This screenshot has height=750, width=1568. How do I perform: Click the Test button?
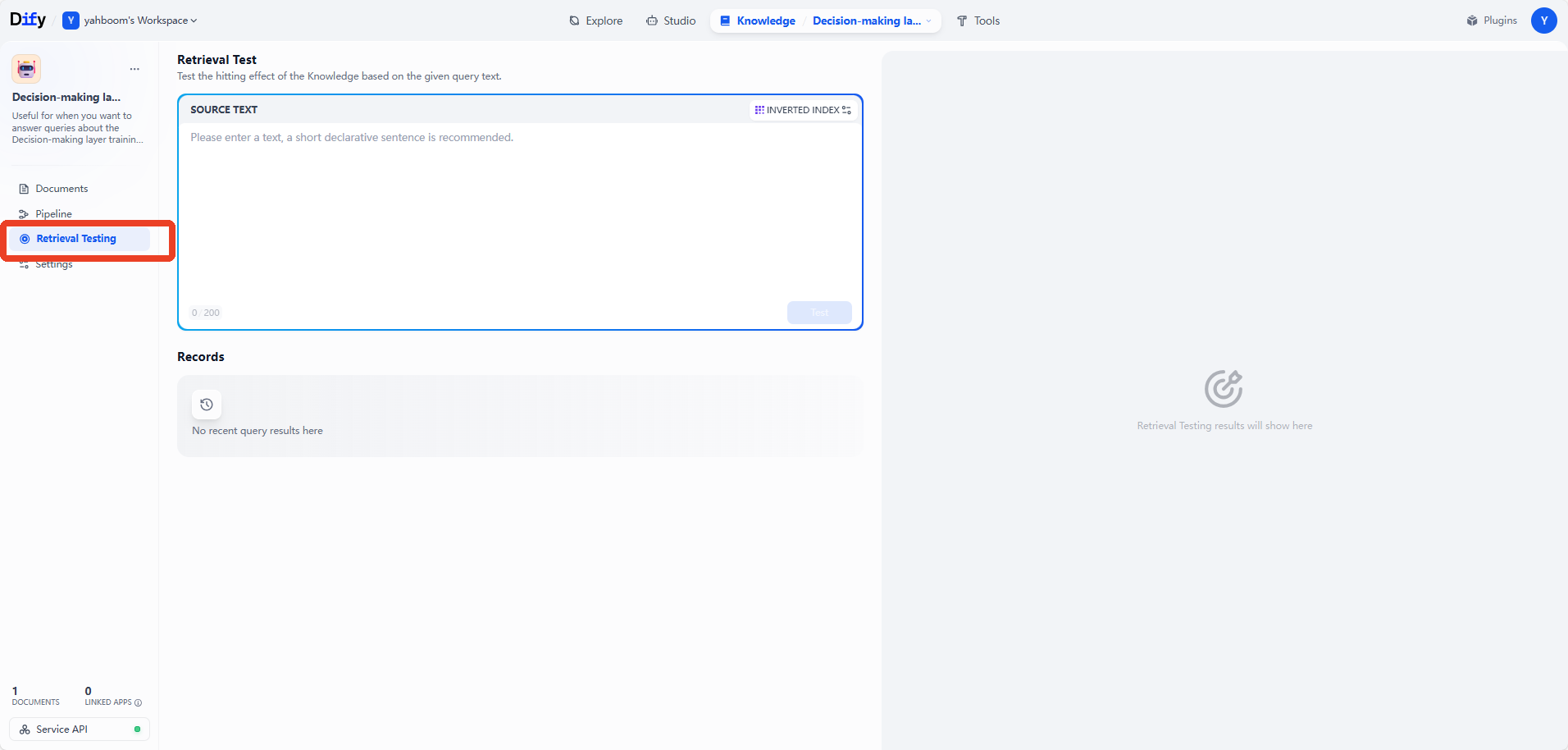tap(819, 313)
